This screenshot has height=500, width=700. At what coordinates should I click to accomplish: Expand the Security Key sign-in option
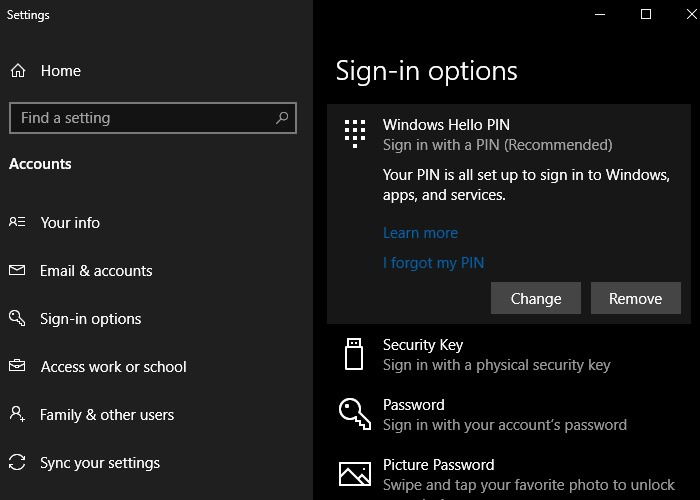(x=509, y=354)
